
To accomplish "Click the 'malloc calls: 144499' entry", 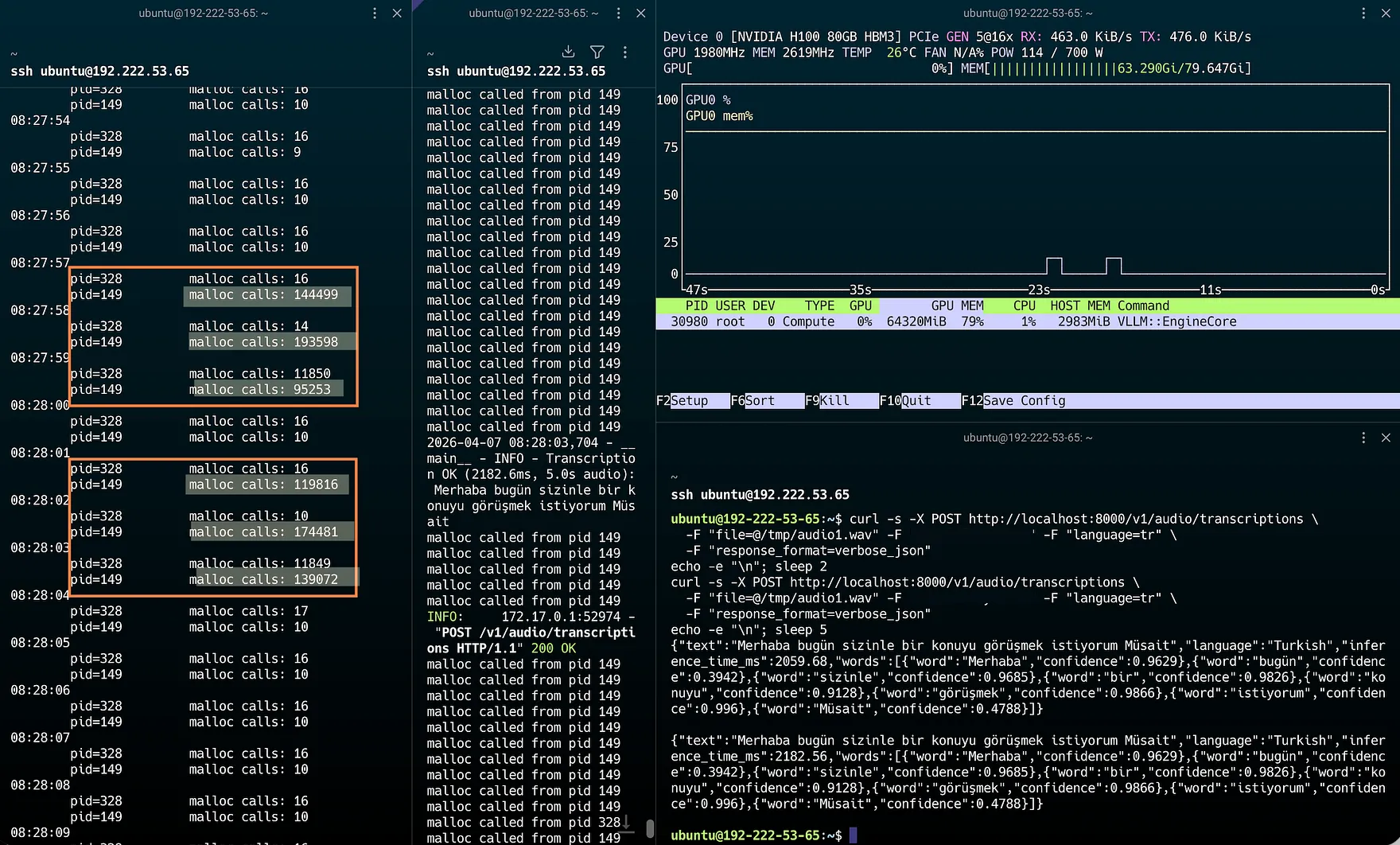I will click(263, 295).
